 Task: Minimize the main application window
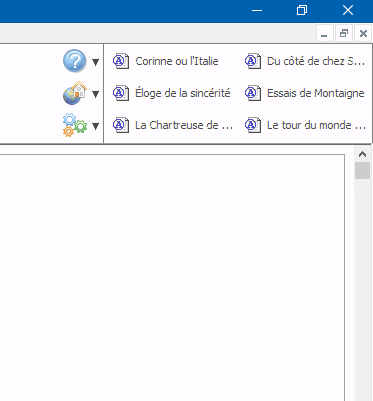coord(257,11)
